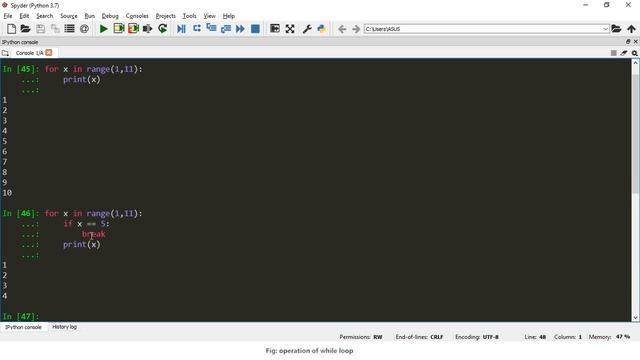Change to parent directory
This screenshot has height=360, width=640.
coord(631,29)
